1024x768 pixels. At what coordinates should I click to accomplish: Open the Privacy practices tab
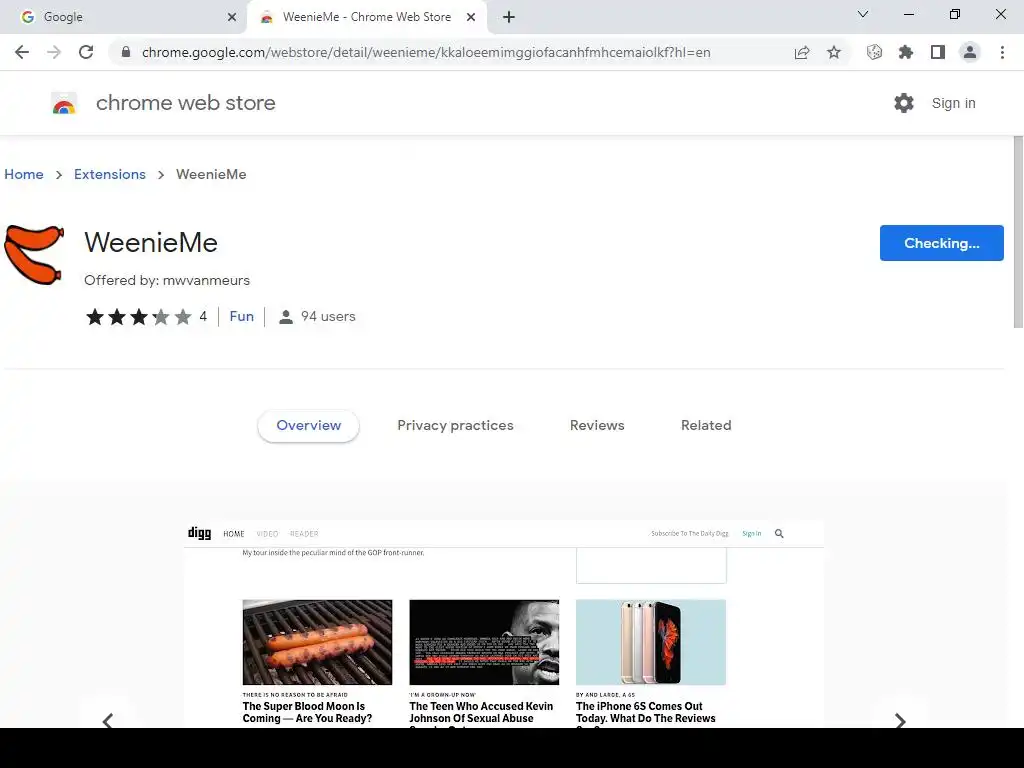pyautogui.click(x=455, y=426)
